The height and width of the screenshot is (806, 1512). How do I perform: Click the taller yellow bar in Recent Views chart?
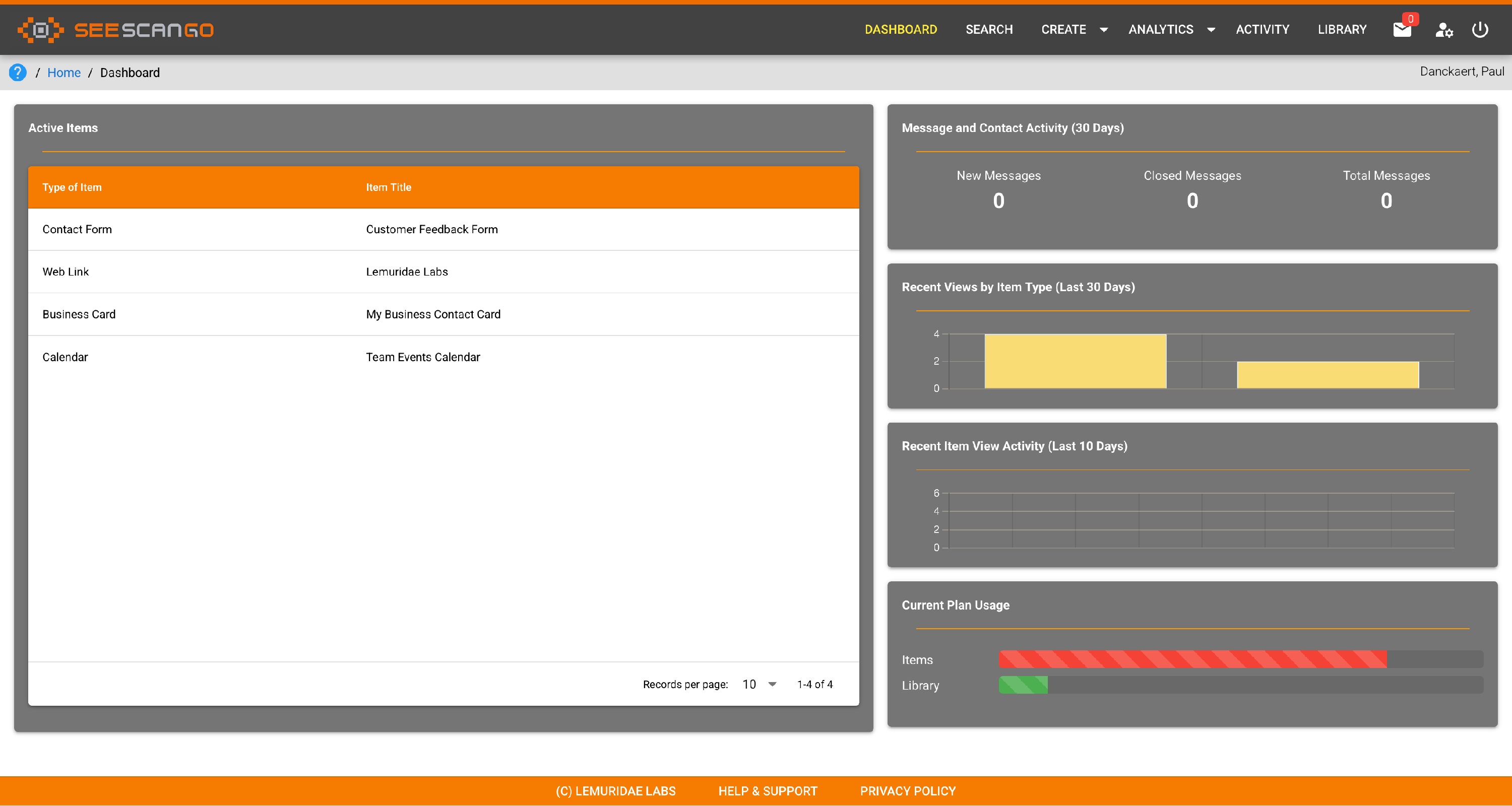(1075, 361)
